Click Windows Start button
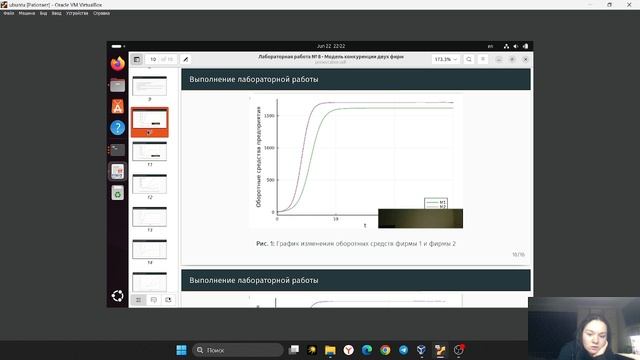The height and width of the screenshot is (360, 640). click(x=182, y=350)
